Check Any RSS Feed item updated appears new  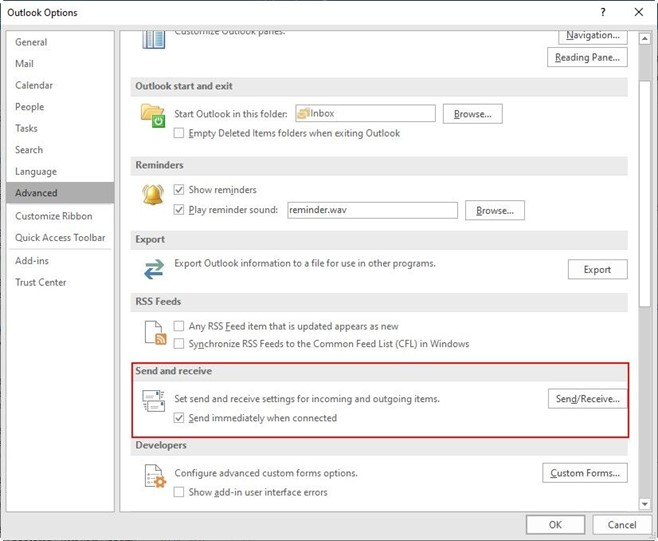179,326
